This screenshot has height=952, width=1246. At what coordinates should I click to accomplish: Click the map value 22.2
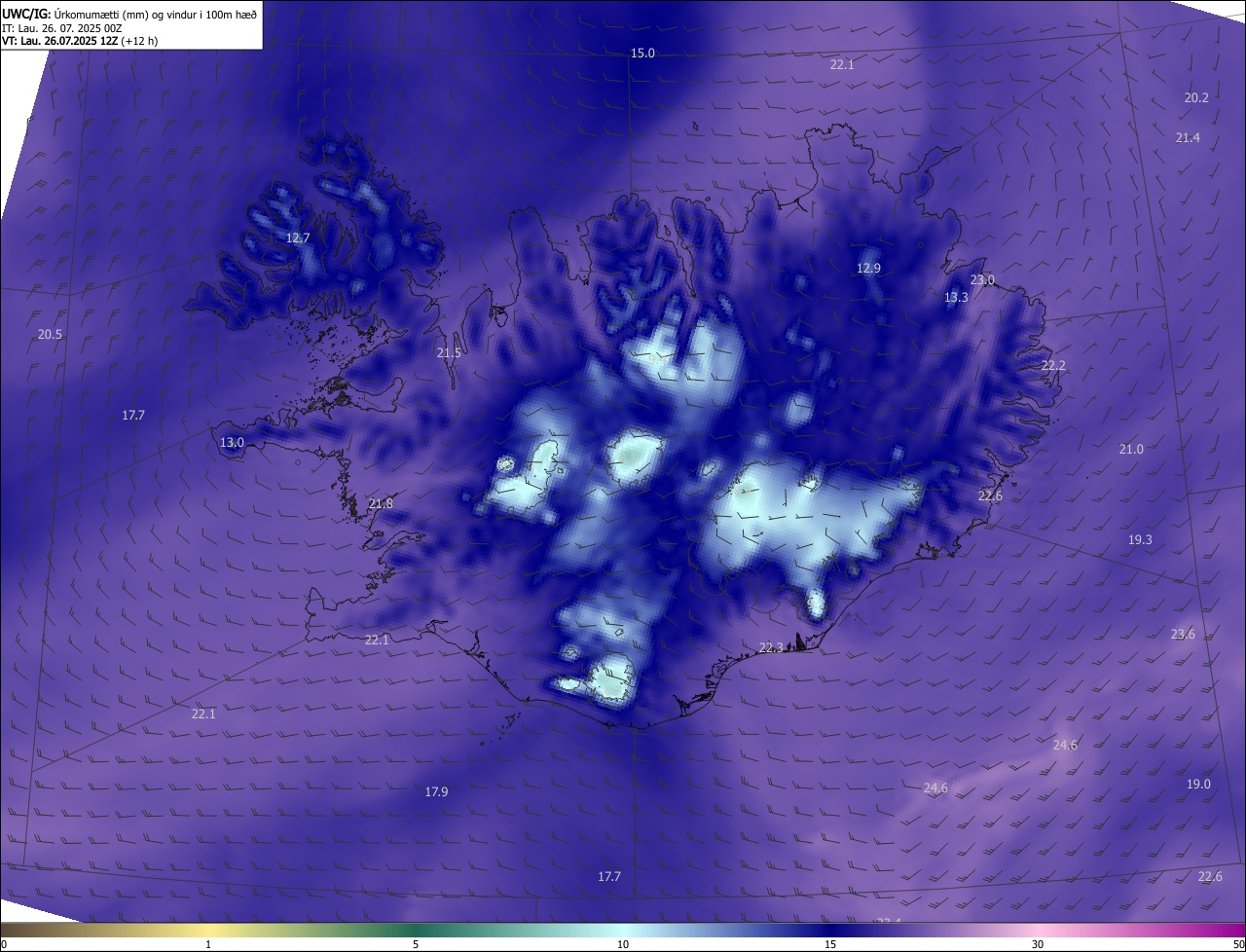[1053, 365]
